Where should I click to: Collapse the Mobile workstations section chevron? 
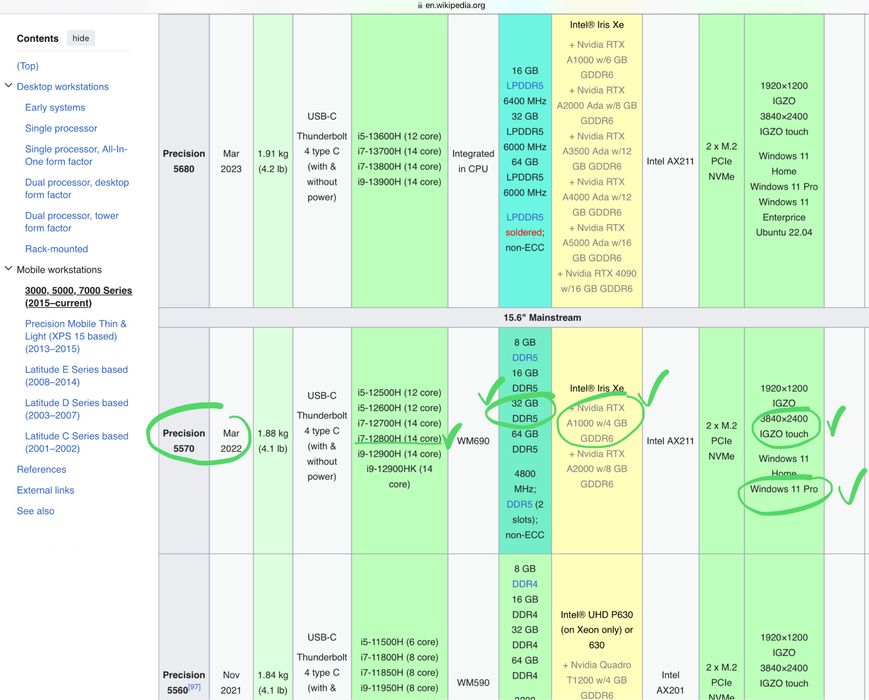click(8, 269)
